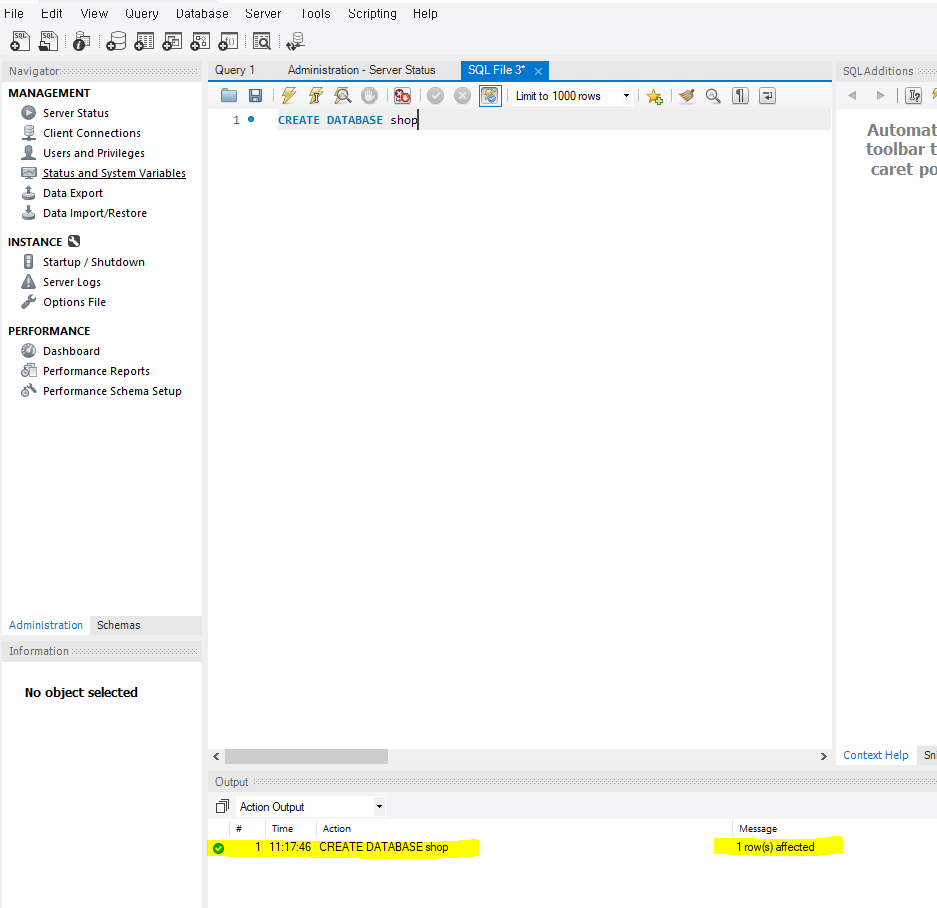Click the '1 row(s) affected' message cell
Image resolution: width=937 pixels, height=908 pixels.
(x=776, y=847)
